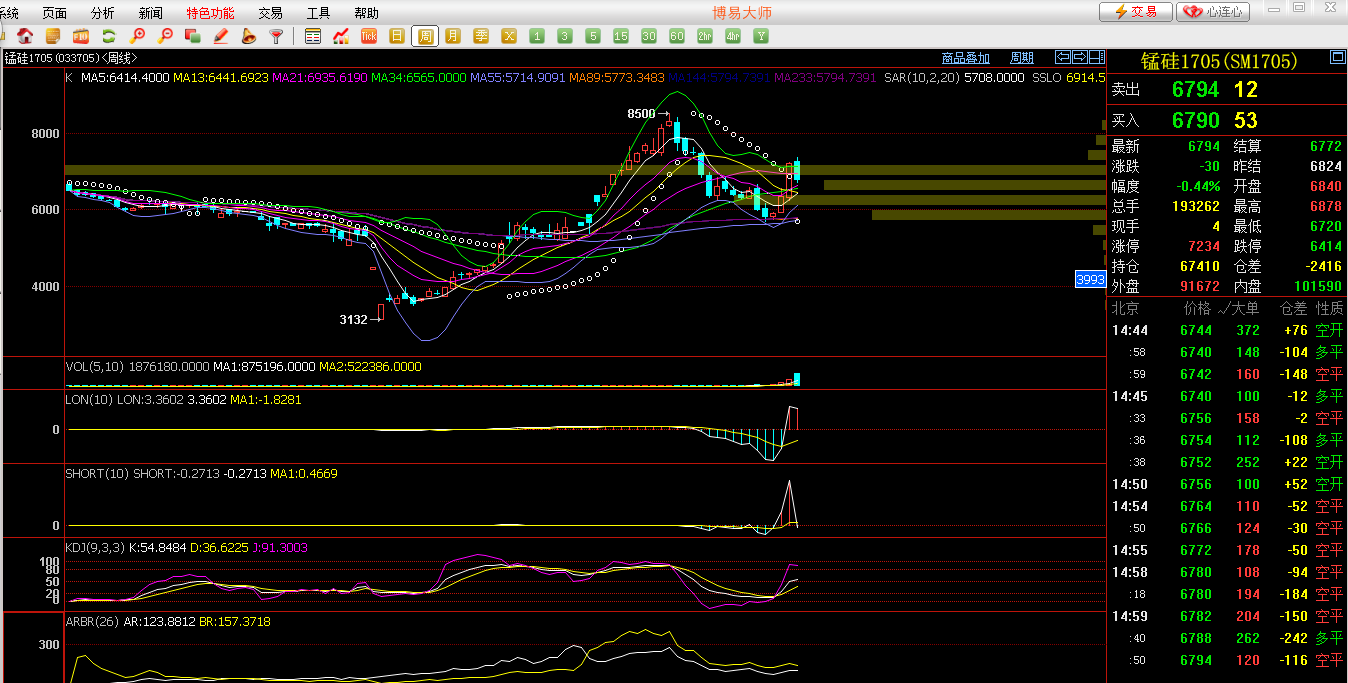Click the left arrow chart navigation icon
This screenshot has width=1348, height=683.
(x=1064, y=57)
